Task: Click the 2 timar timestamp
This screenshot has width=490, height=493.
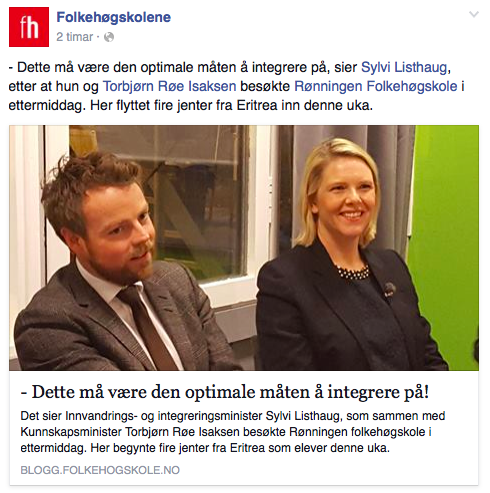Action: click(x=75, y=37)
